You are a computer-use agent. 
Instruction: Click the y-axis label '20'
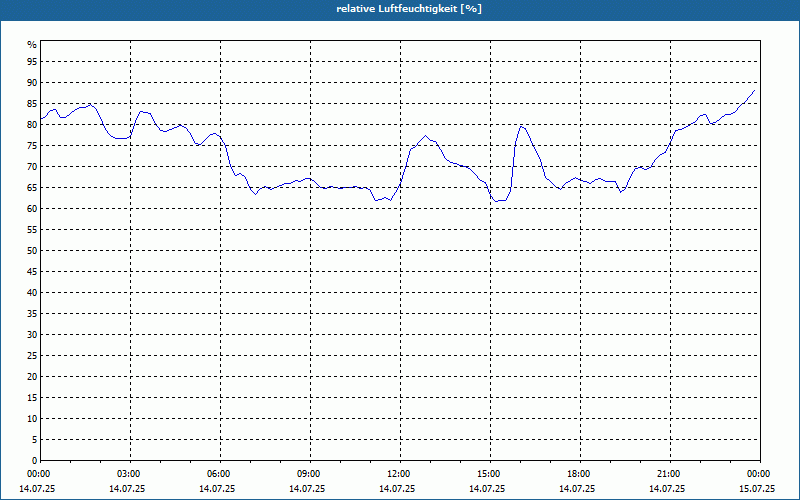[x=32, y=377]
